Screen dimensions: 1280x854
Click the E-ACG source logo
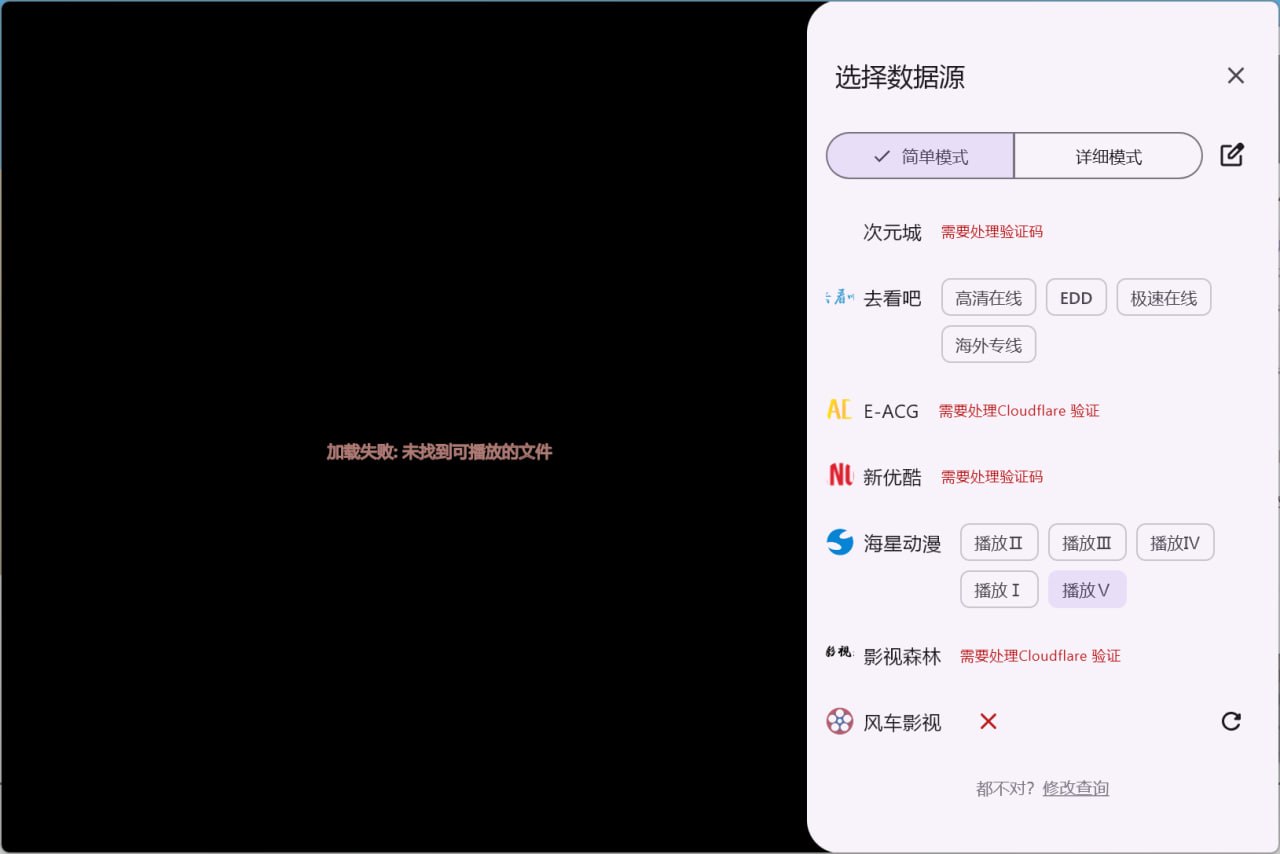tap(839, 410)
